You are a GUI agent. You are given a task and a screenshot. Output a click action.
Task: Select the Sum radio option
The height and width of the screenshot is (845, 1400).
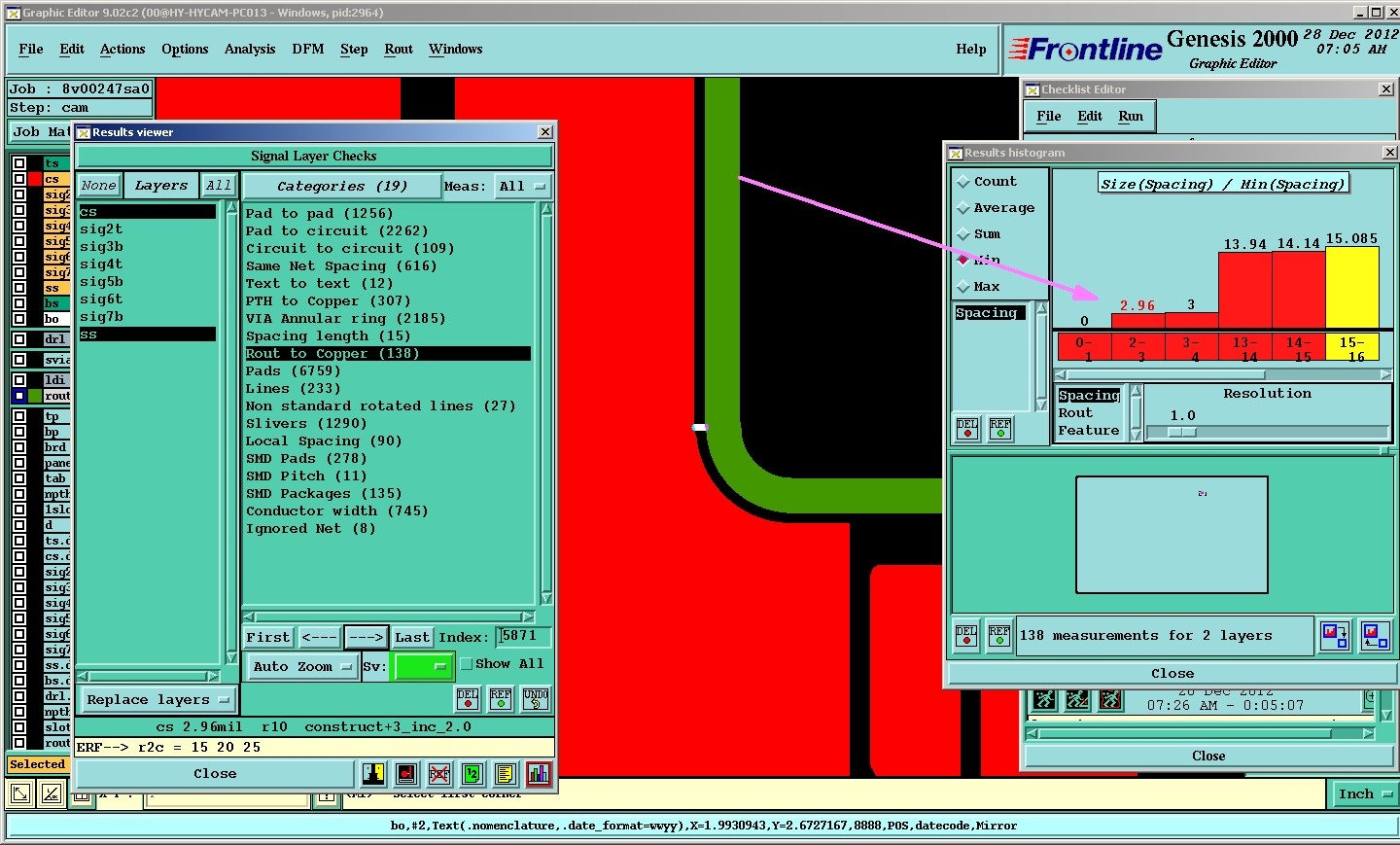(x=963, y=234)
